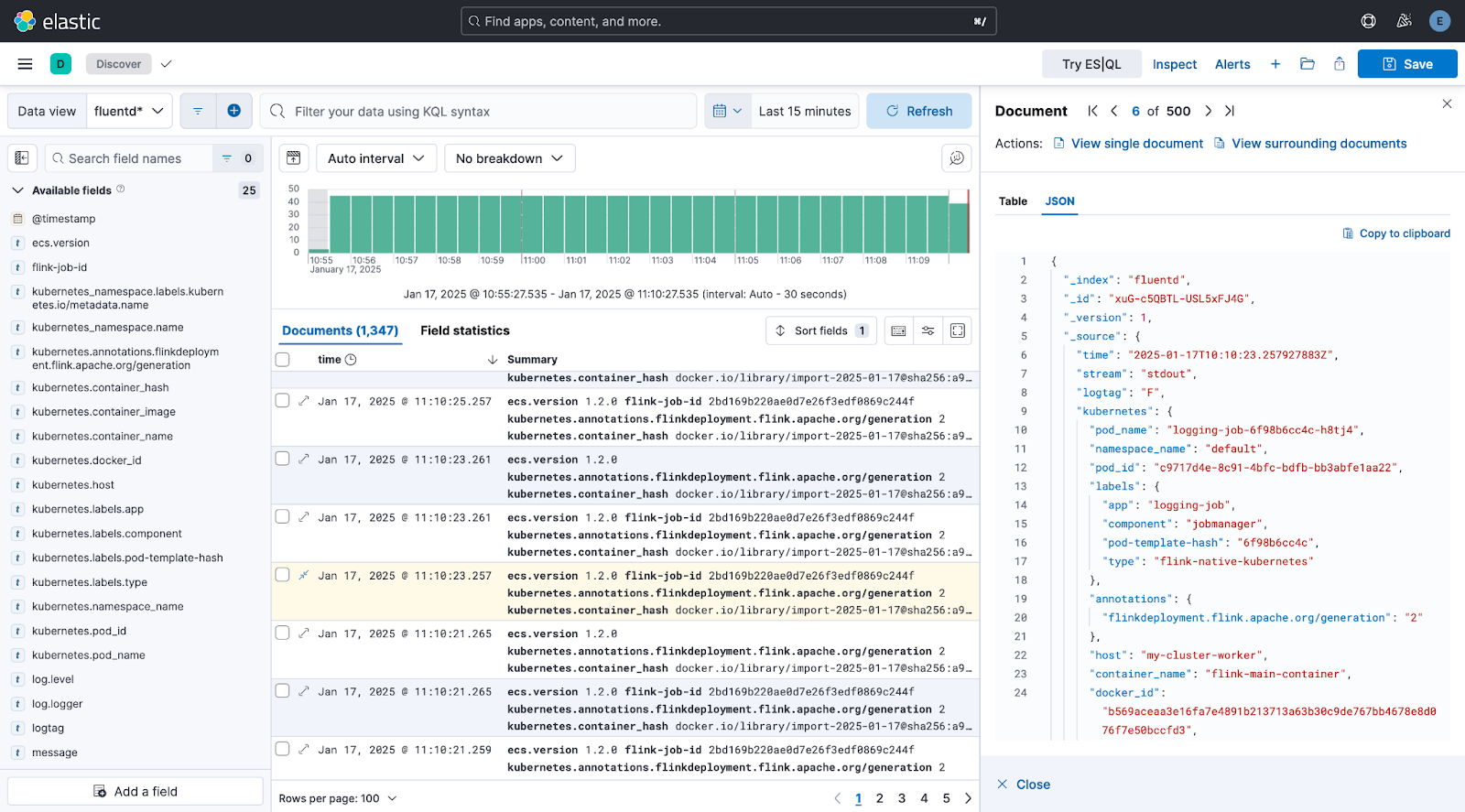Image resolution: width=1465 pixels, height=812 pixels.
Task: Collapse the highlighted 11:10:23.257 row
Action: click(304, 575)
